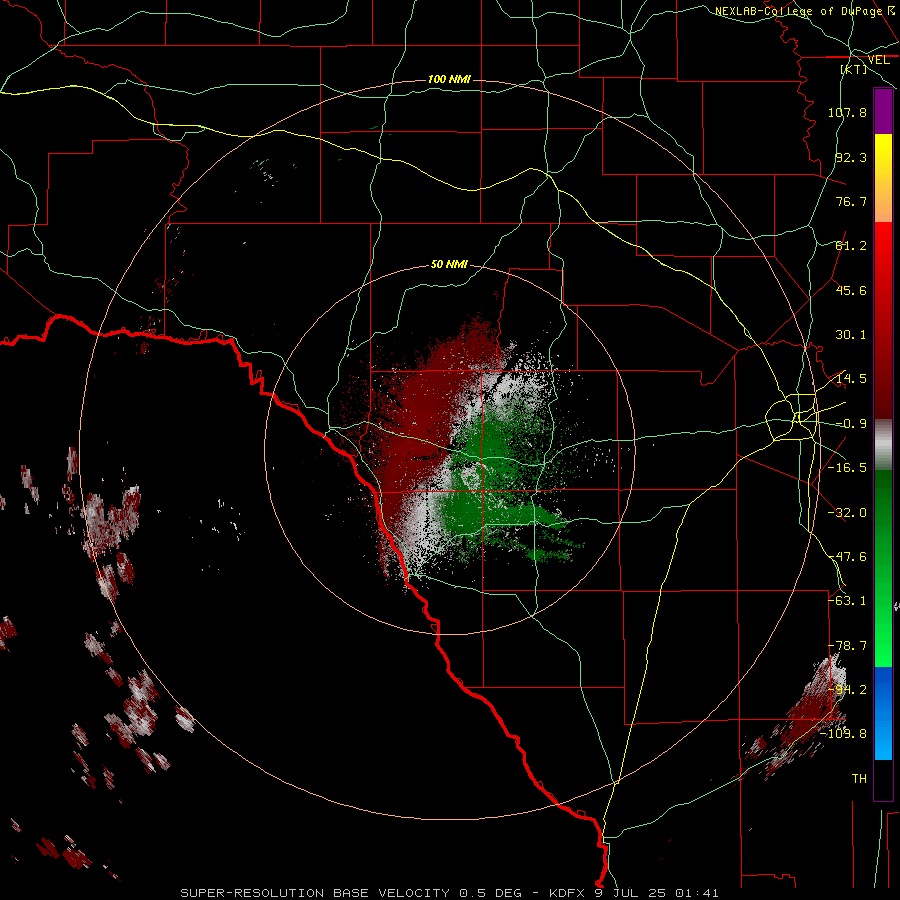Click the 61.2 velocity scale value

(x=851, y=246)
